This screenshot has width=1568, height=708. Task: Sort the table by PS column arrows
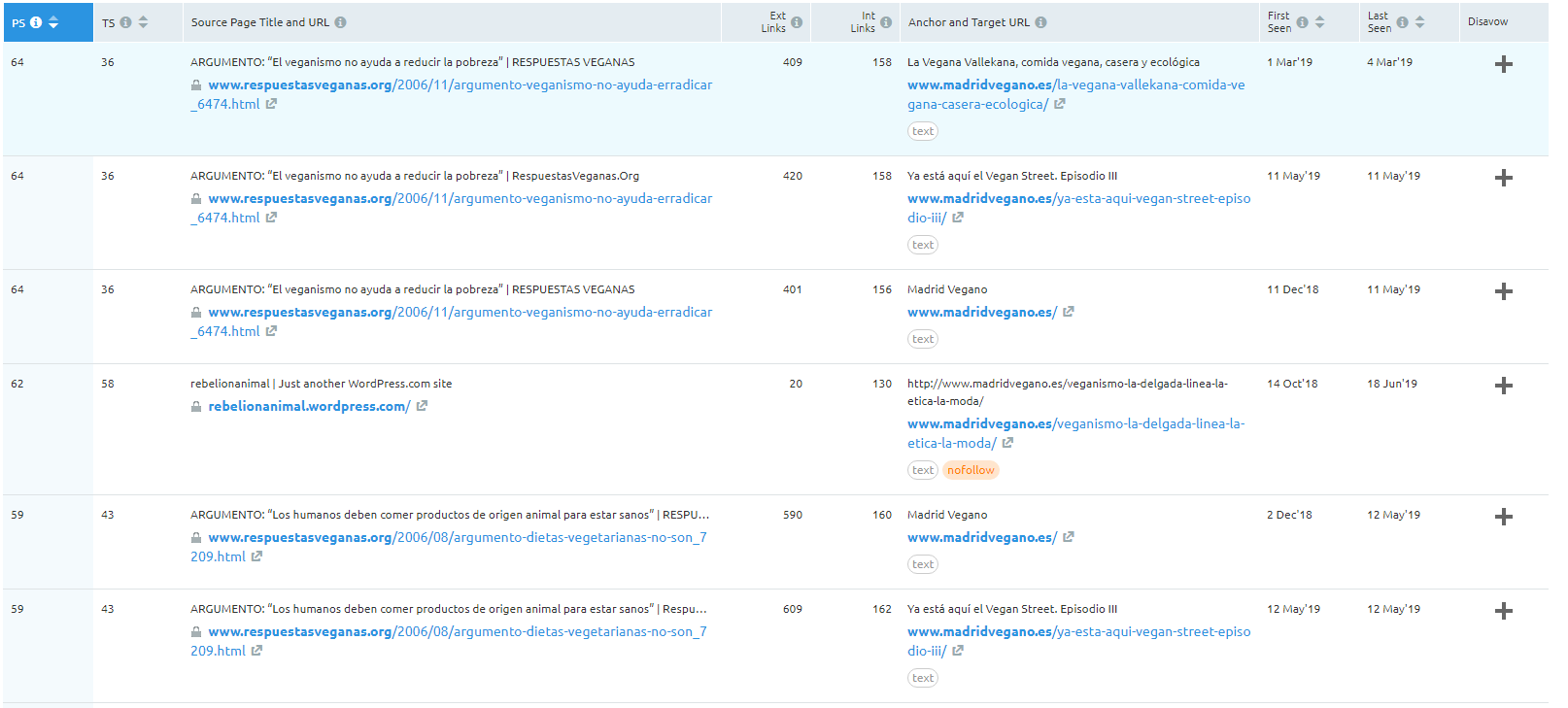coord(53,22)
